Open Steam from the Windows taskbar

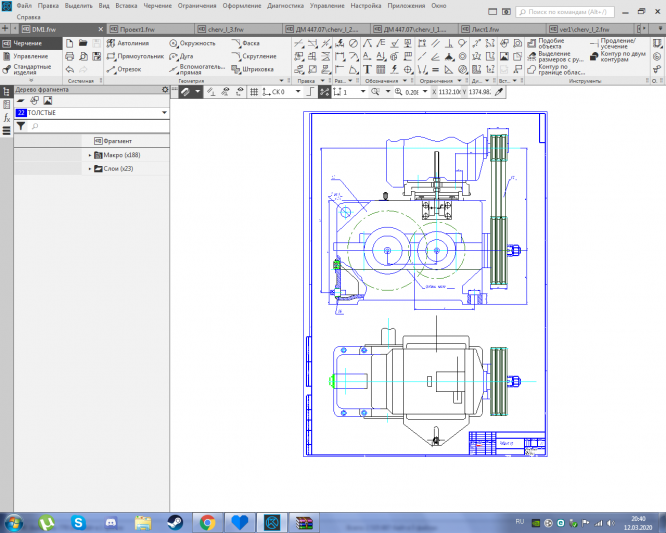click(x=176, y=522)
